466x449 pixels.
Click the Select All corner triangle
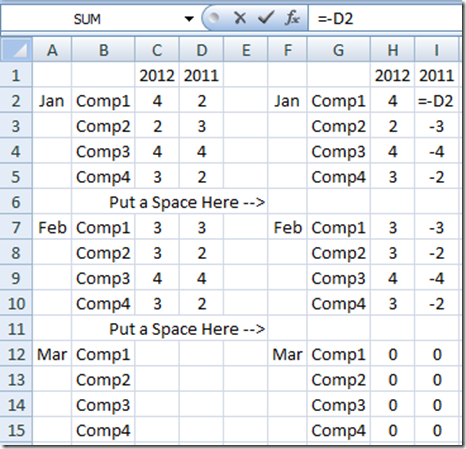[16, 50]
